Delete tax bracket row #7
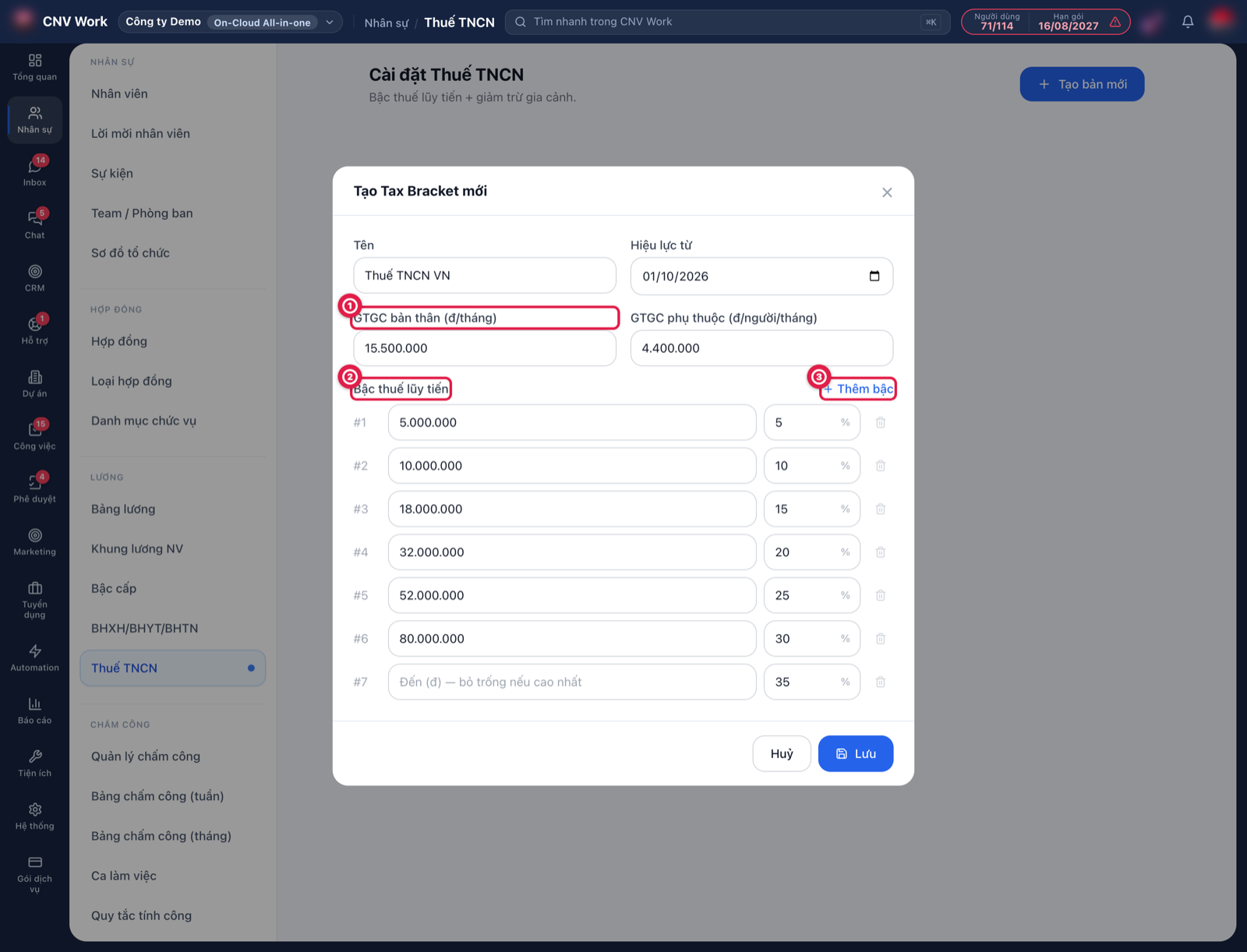This screenshot has width=1247, height=952. (x=881, y=682)
